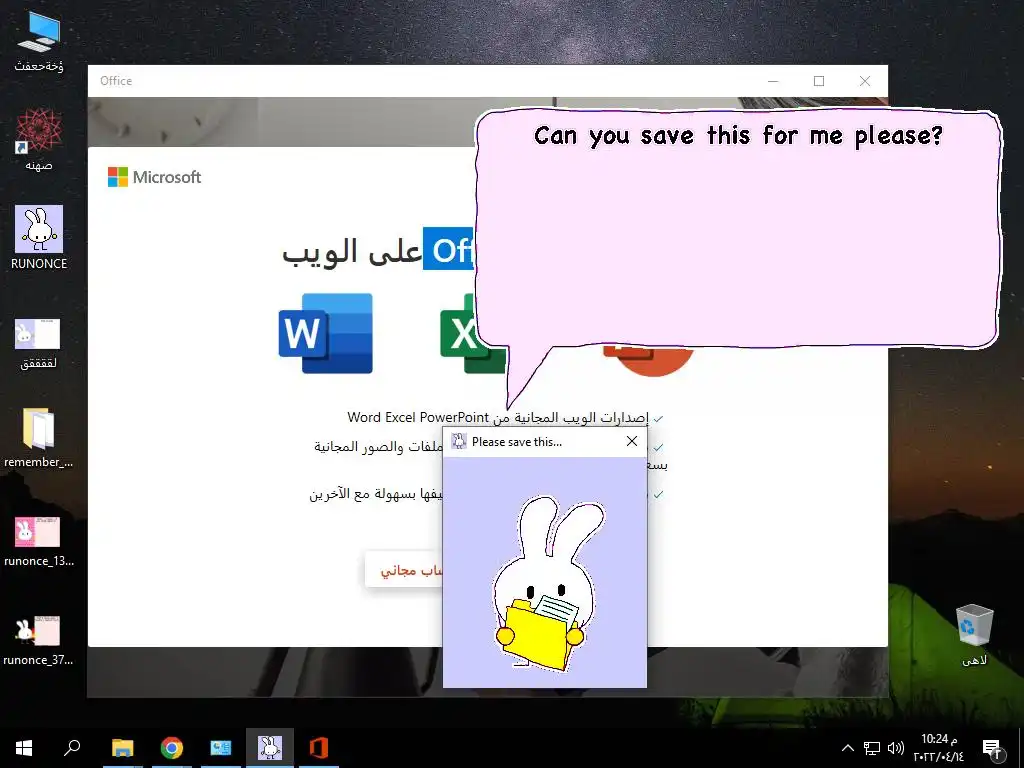The height and width of the screenshot is (768, 1024).
Task: Maximize the Office window
Action: pos(819,81)
